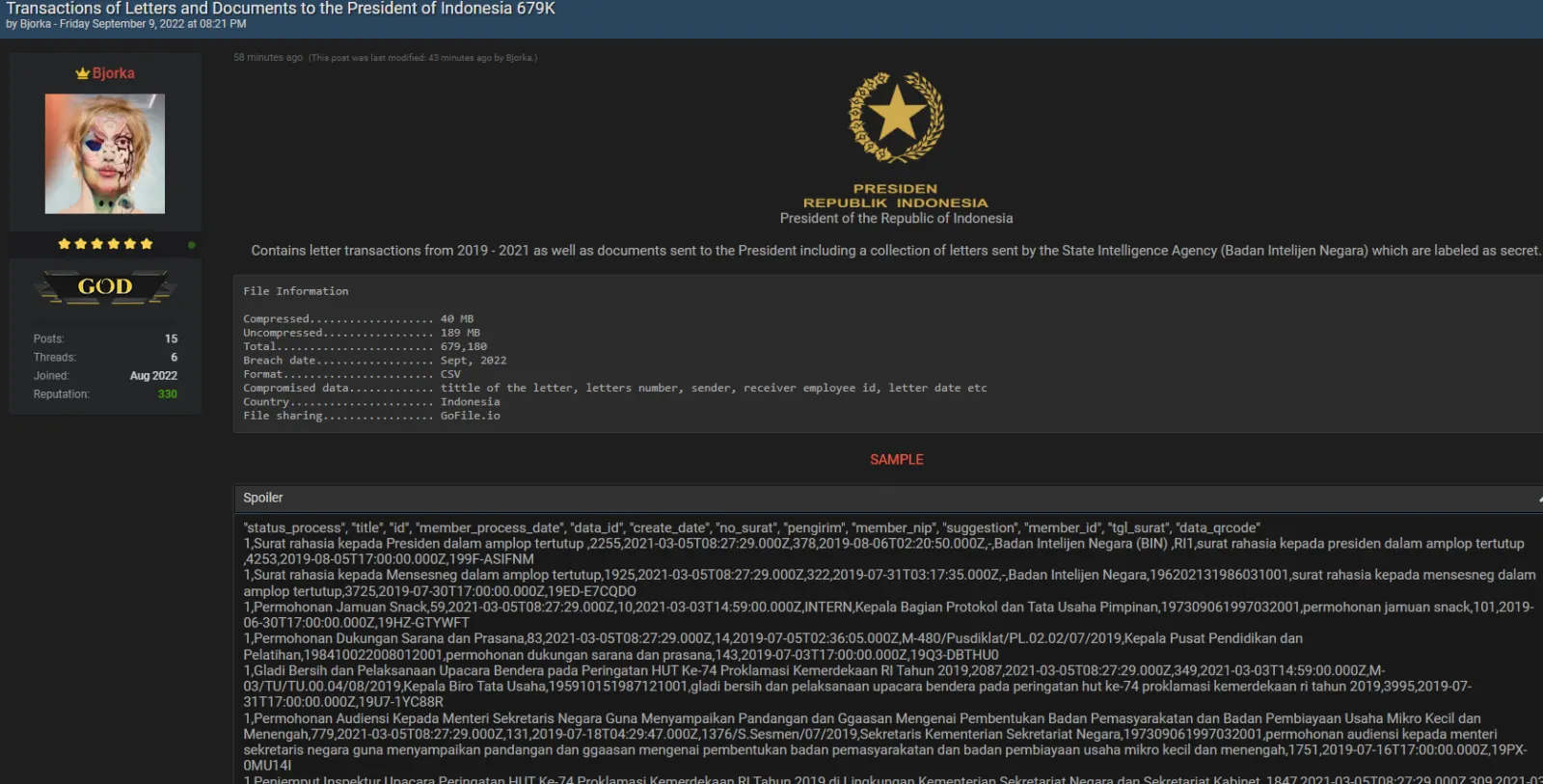Toggle the Spoiler header bar

[x=868, y=498]
